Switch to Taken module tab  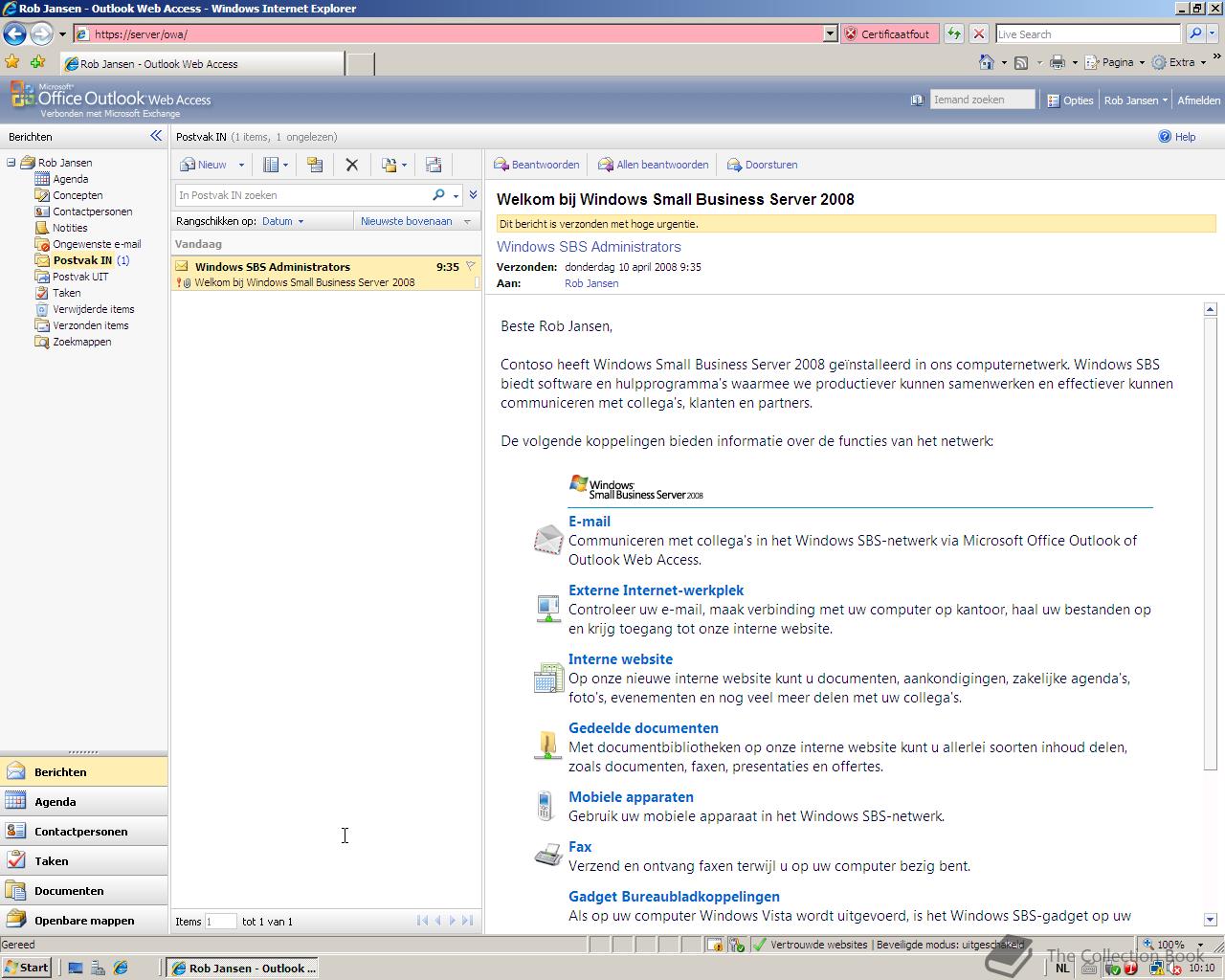click(83, 861)
